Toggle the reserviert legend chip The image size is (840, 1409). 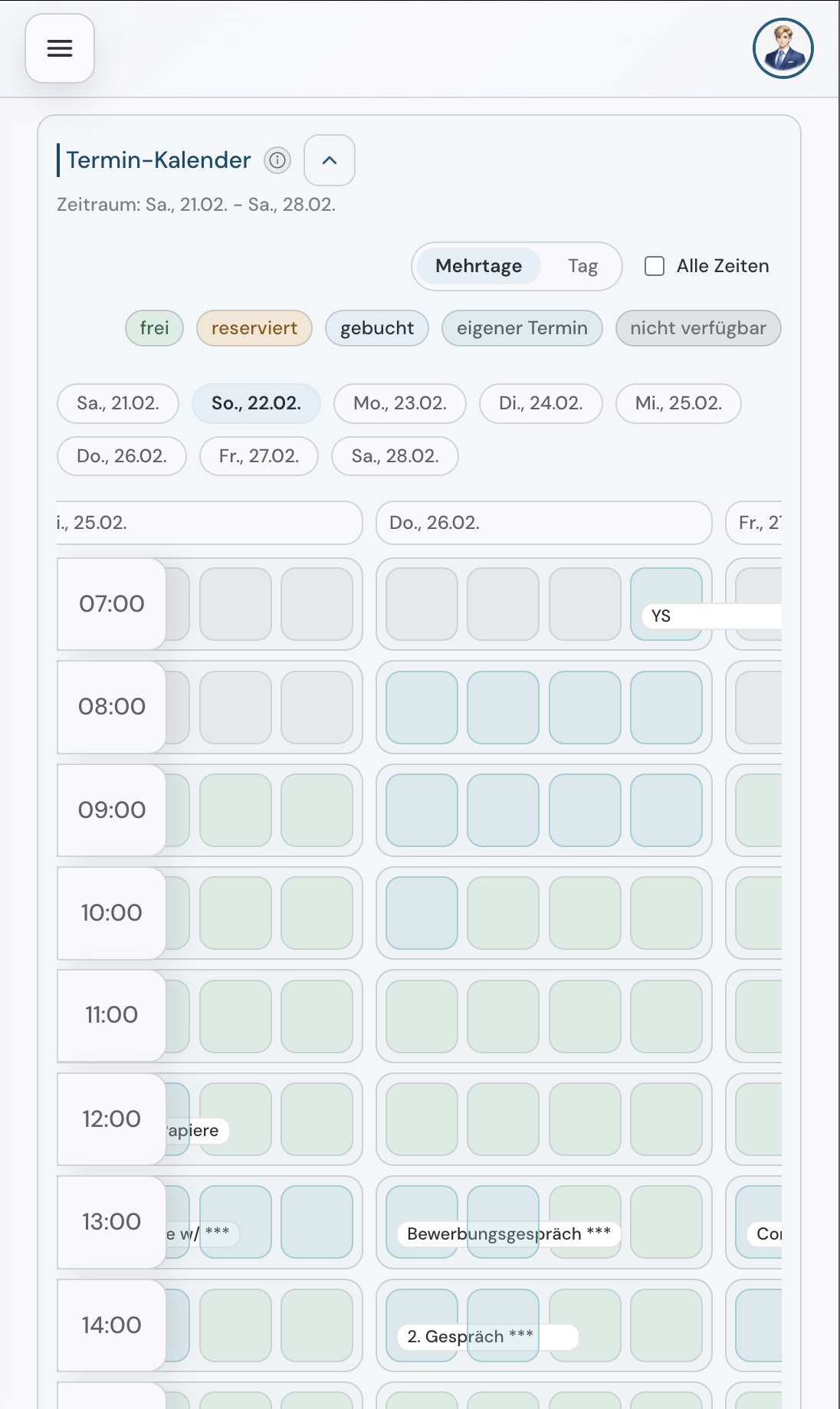pyautogui.click(x=254, y=328)
